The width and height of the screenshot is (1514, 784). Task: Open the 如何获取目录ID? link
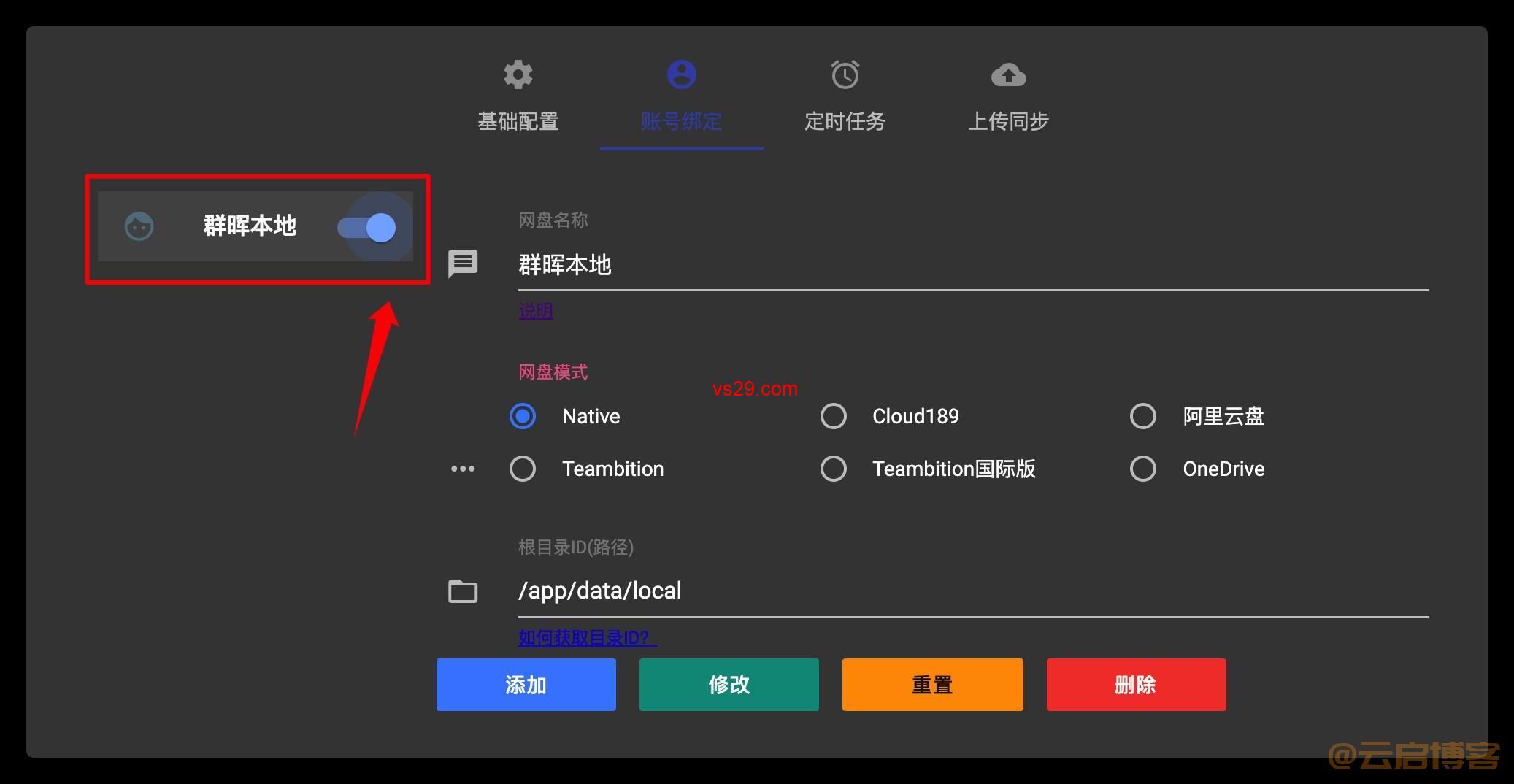(x=588, y=637)
